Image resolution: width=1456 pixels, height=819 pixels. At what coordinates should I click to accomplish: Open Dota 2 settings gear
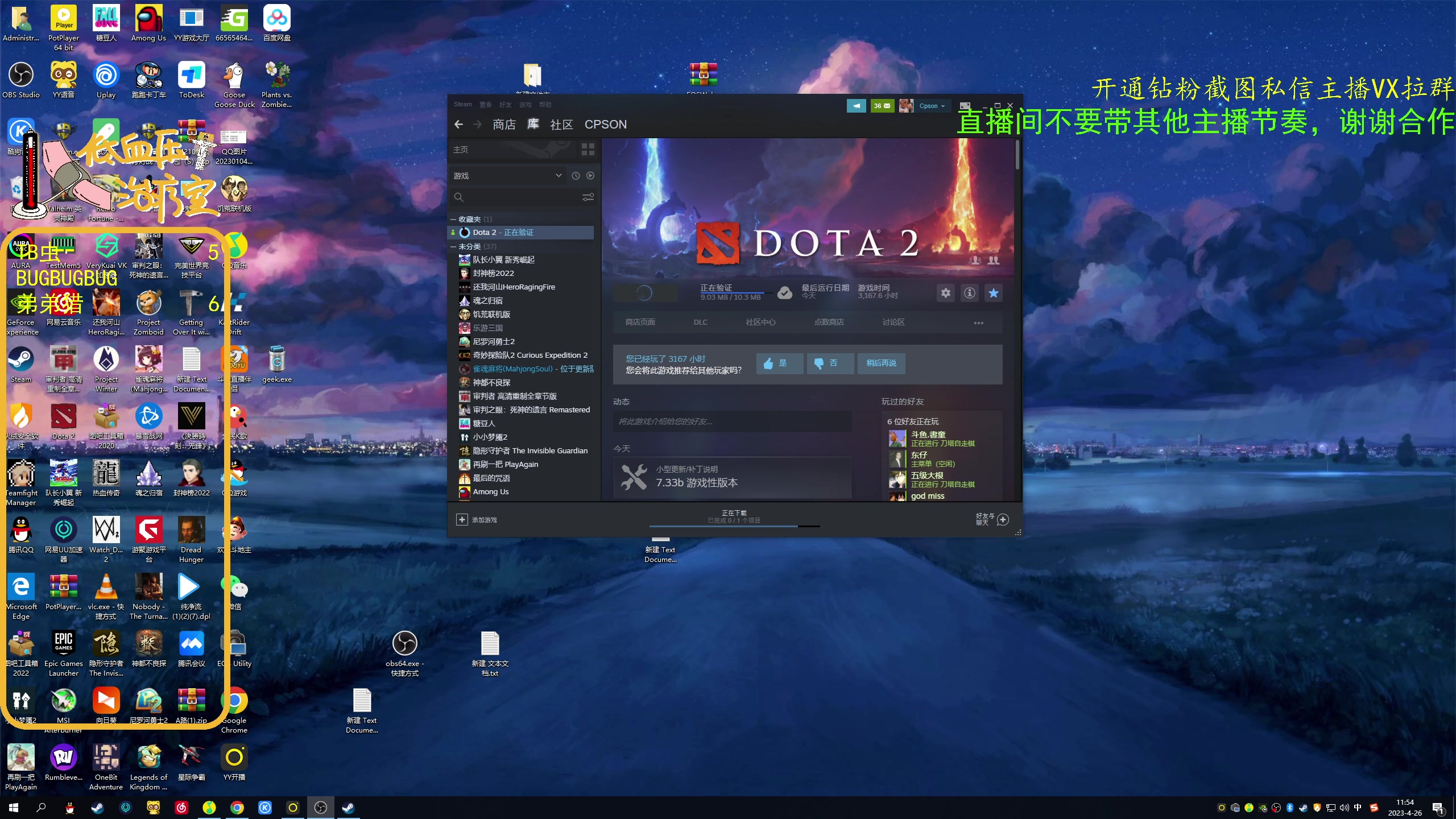[945, 293]
